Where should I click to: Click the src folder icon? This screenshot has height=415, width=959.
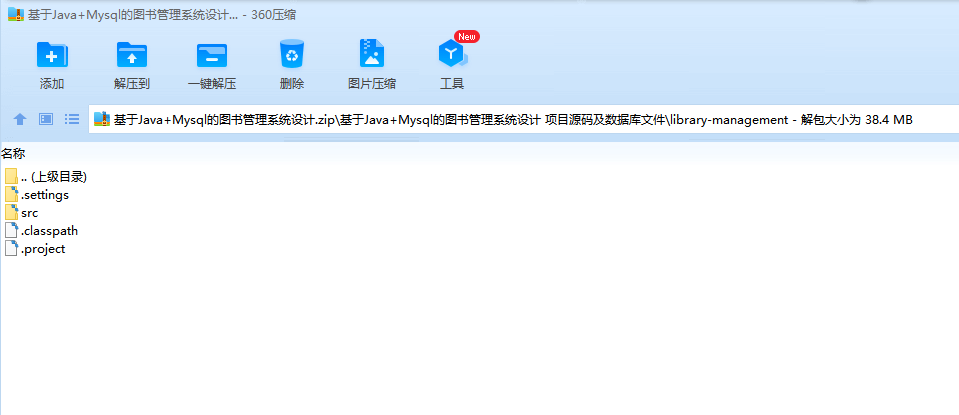click(x=11, y=213)
